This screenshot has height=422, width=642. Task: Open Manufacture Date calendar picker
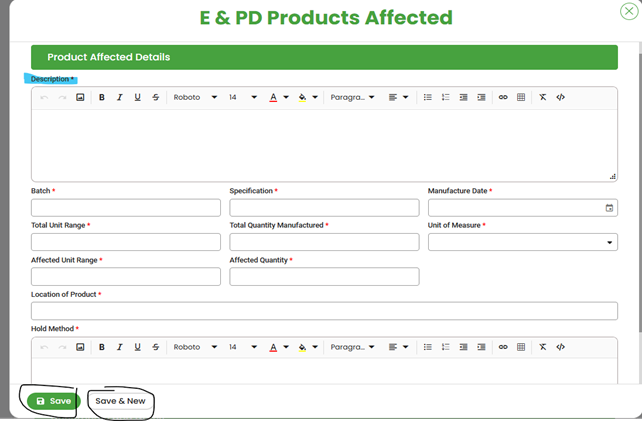tap(609, 208)
